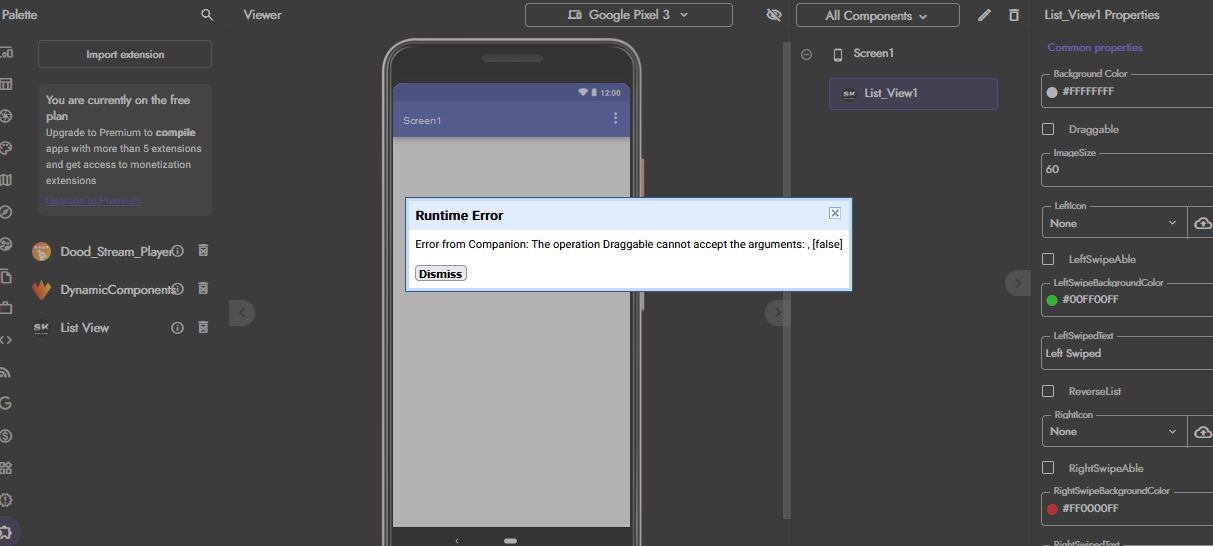Viewport: 1213px width, 546px height.
Task: Enable the Draggable checkbox
Action: pos(1048,129)
